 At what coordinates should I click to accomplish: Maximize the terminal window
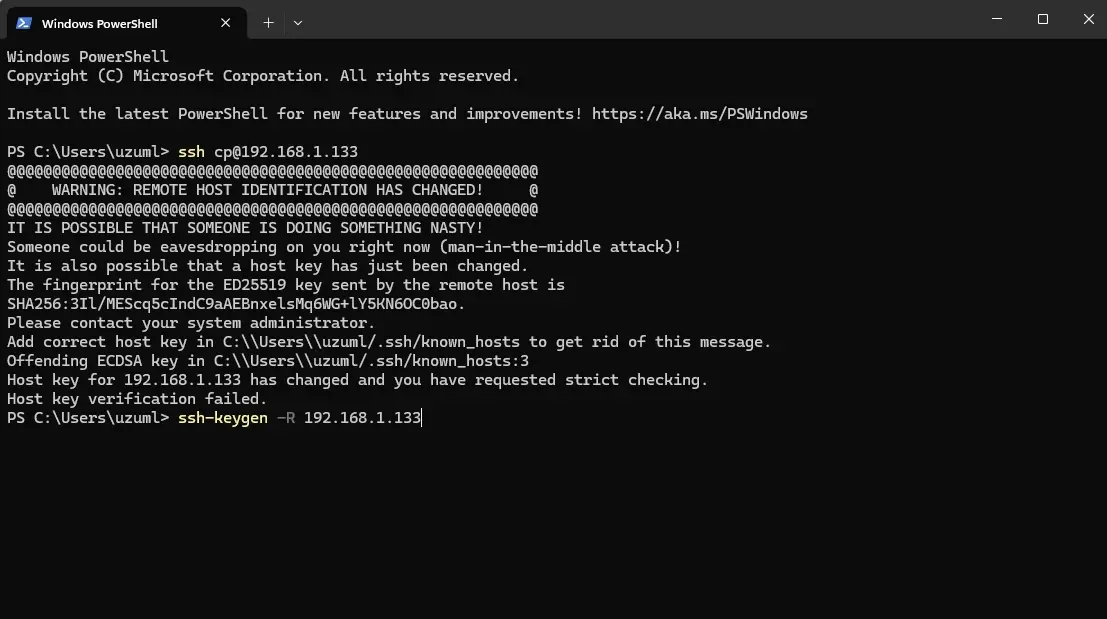[x=1043, y=19]
